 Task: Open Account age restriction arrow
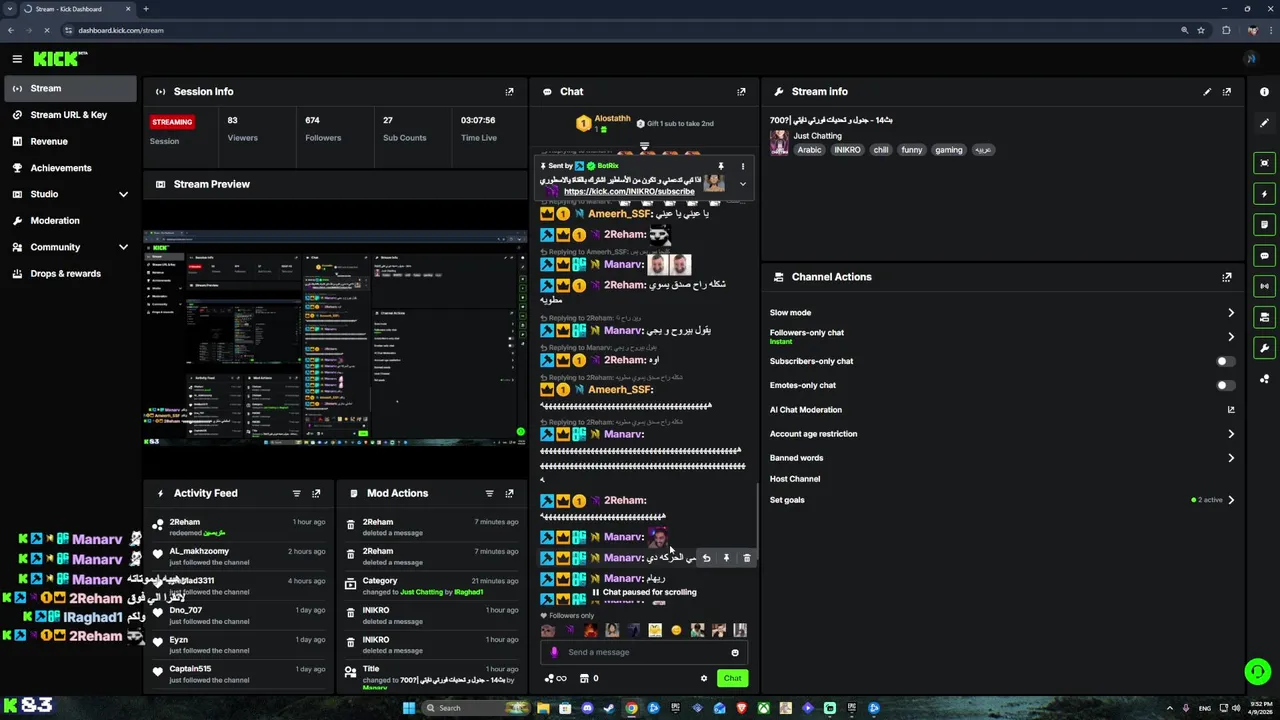1231,434
